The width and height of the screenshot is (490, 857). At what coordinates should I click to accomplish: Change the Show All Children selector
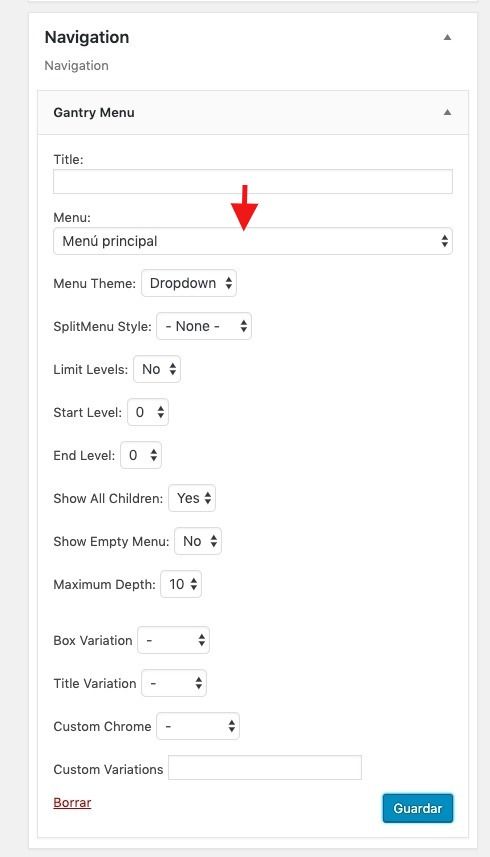192,498
